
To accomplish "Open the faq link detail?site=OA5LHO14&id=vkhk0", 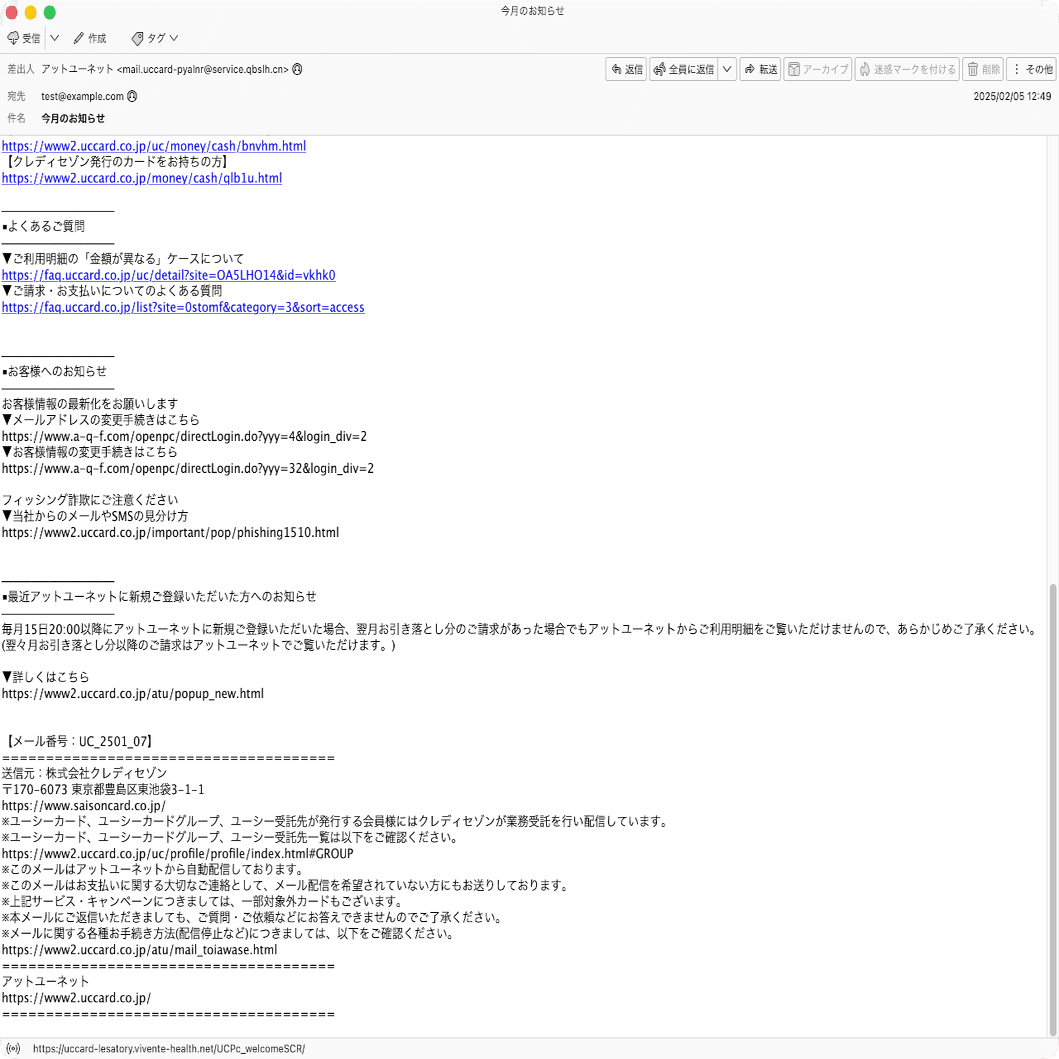I will point(169,275).
